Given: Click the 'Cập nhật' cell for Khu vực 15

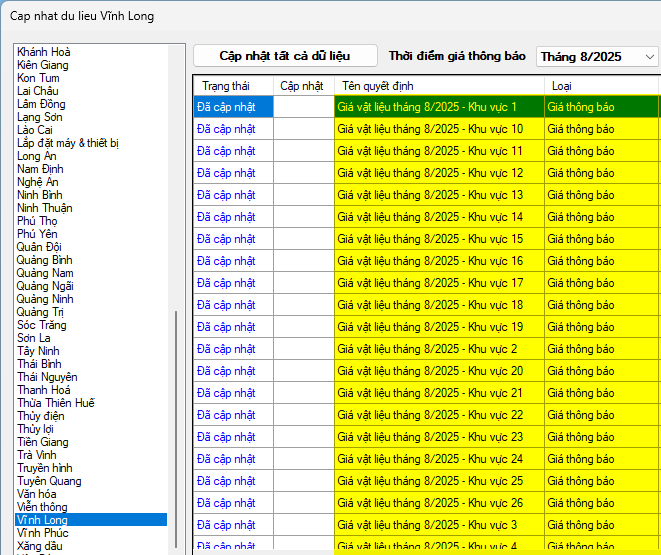Looking at the screenshot, I should (x=303, y=239).
